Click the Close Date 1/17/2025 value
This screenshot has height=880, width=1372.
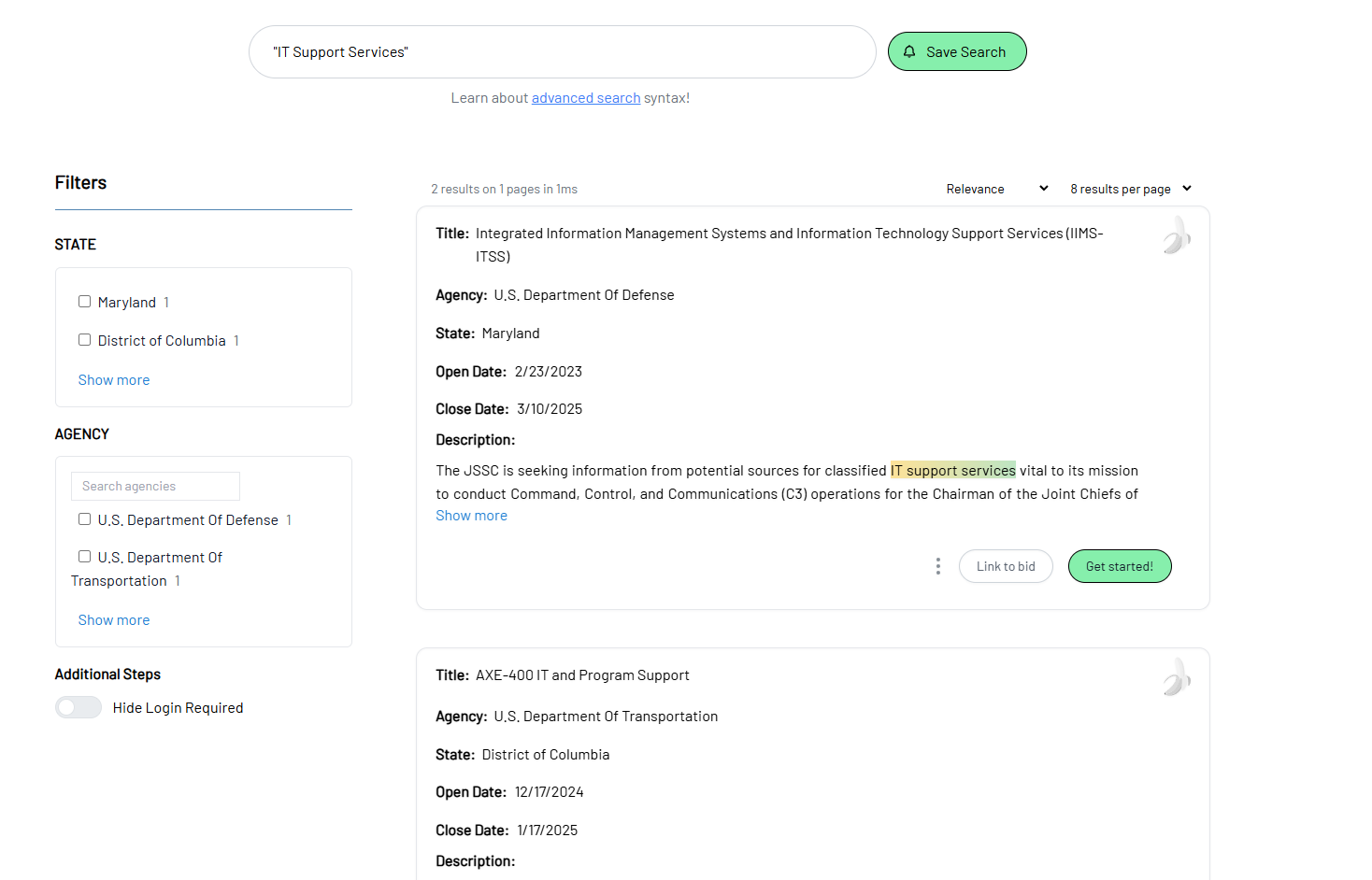pyautogui.click(x=548, y=830)
